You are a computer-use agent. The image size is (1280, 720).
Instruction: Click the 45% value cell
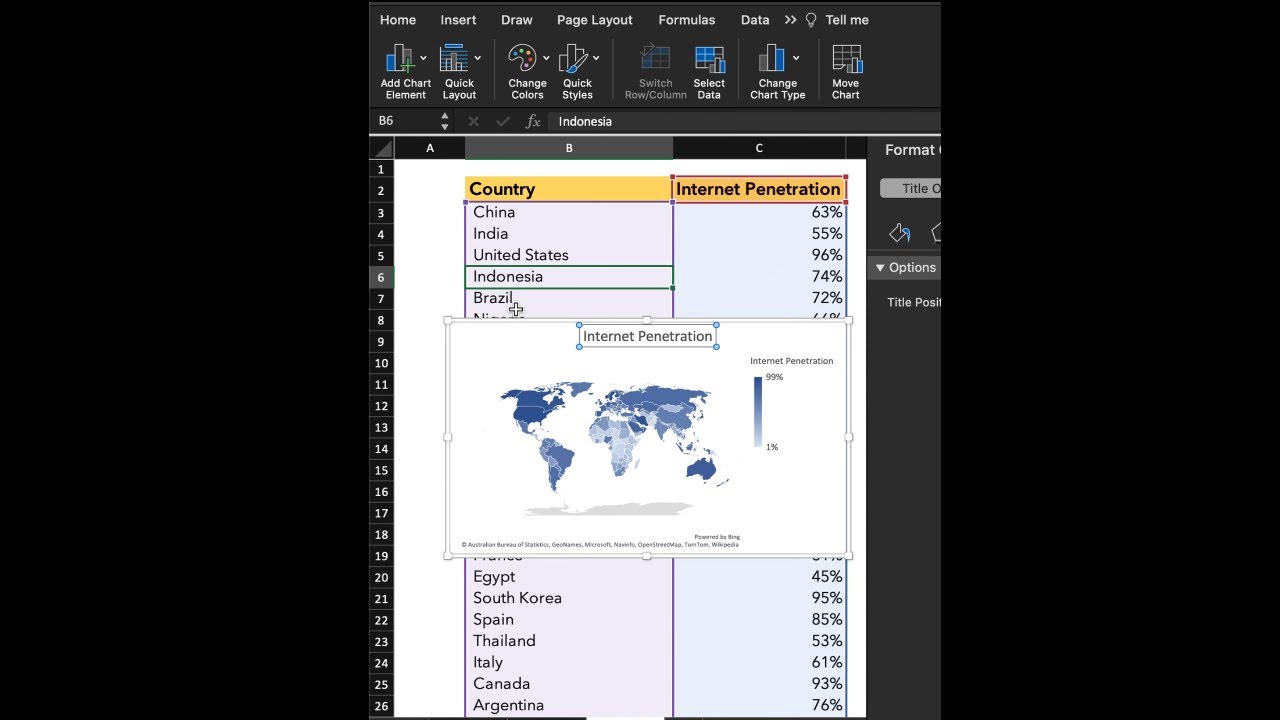pos(759,577)
